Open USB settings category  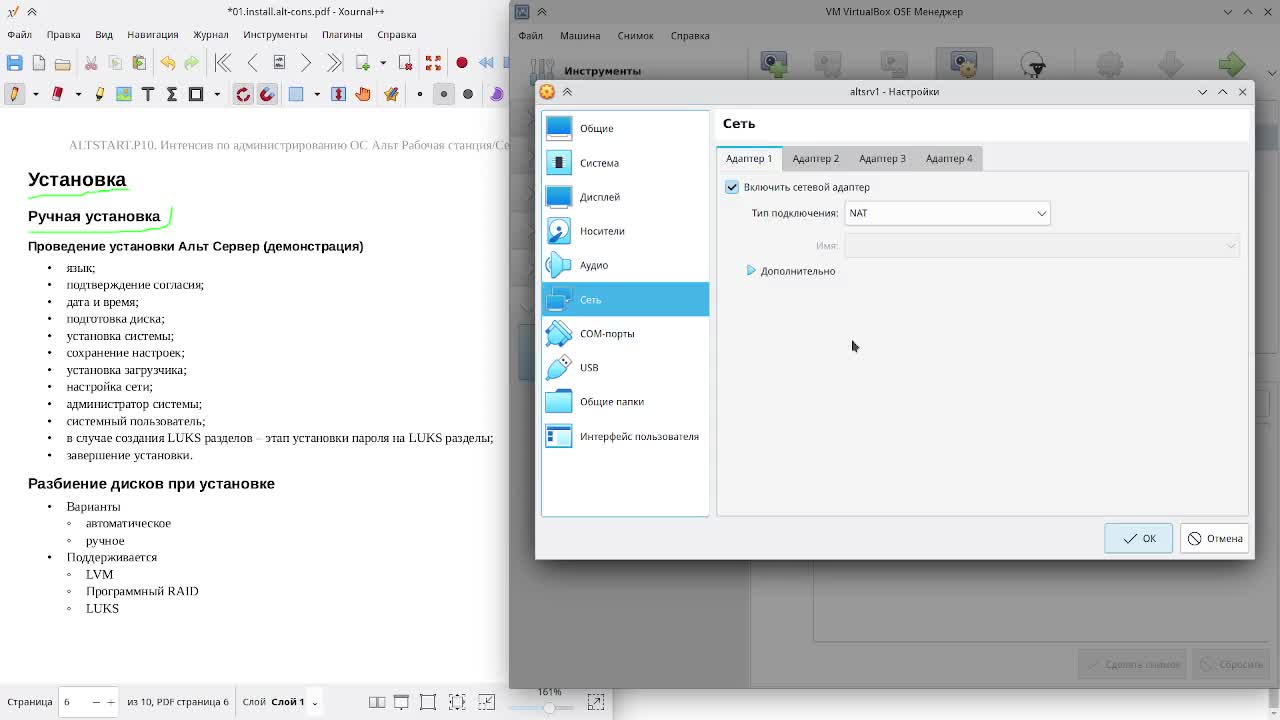625,367
